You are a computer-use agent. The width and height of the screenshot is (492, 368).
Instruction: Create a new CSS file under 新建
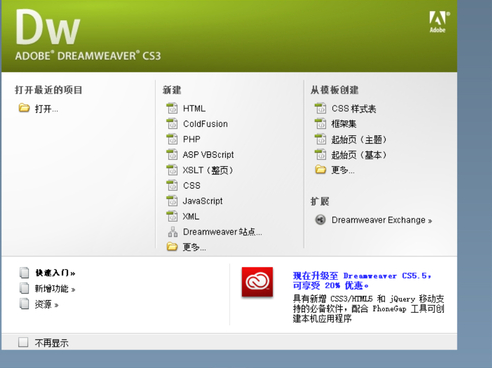192,185
